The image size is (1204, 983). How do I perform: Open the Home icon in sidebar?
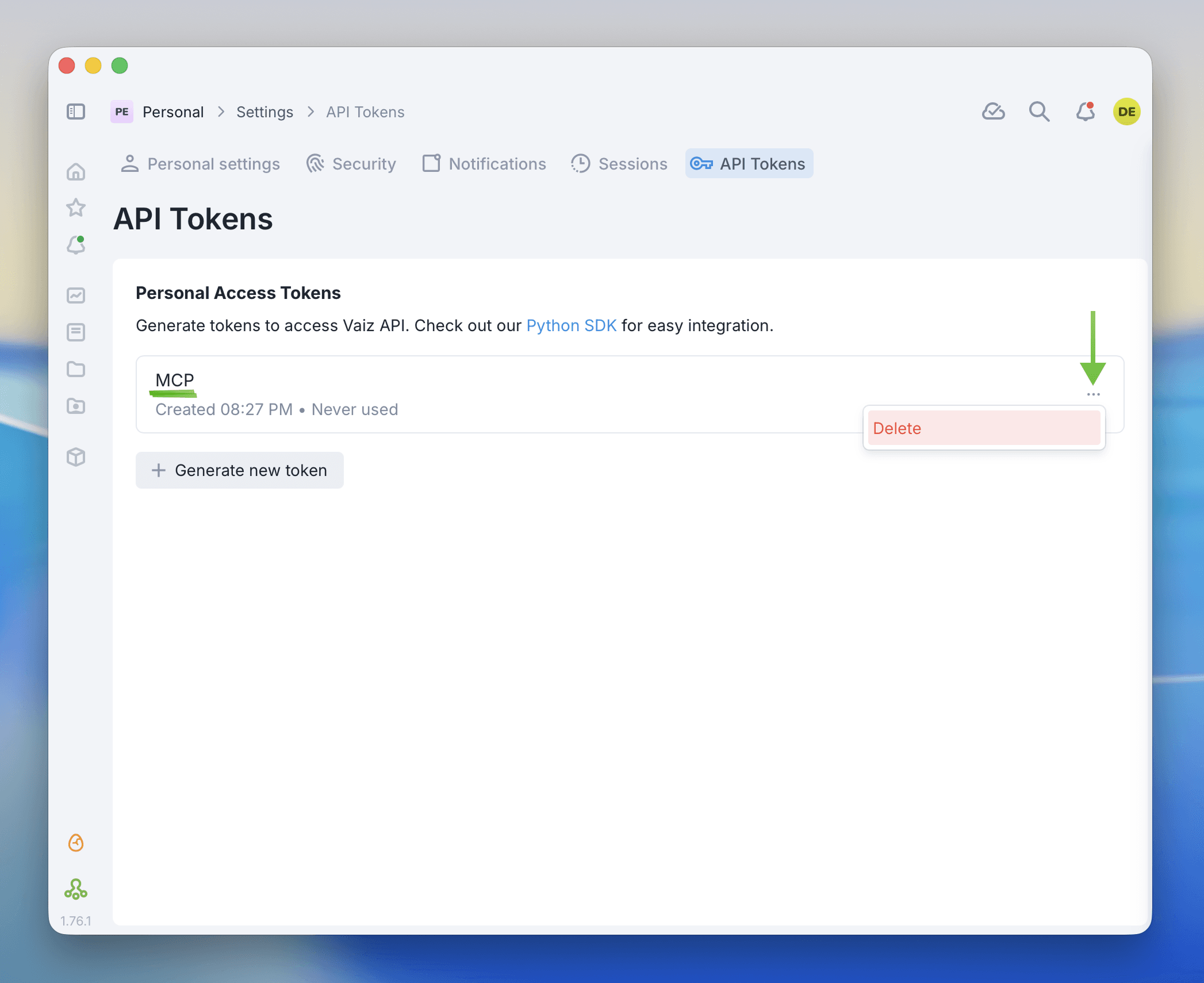[76, 172]
